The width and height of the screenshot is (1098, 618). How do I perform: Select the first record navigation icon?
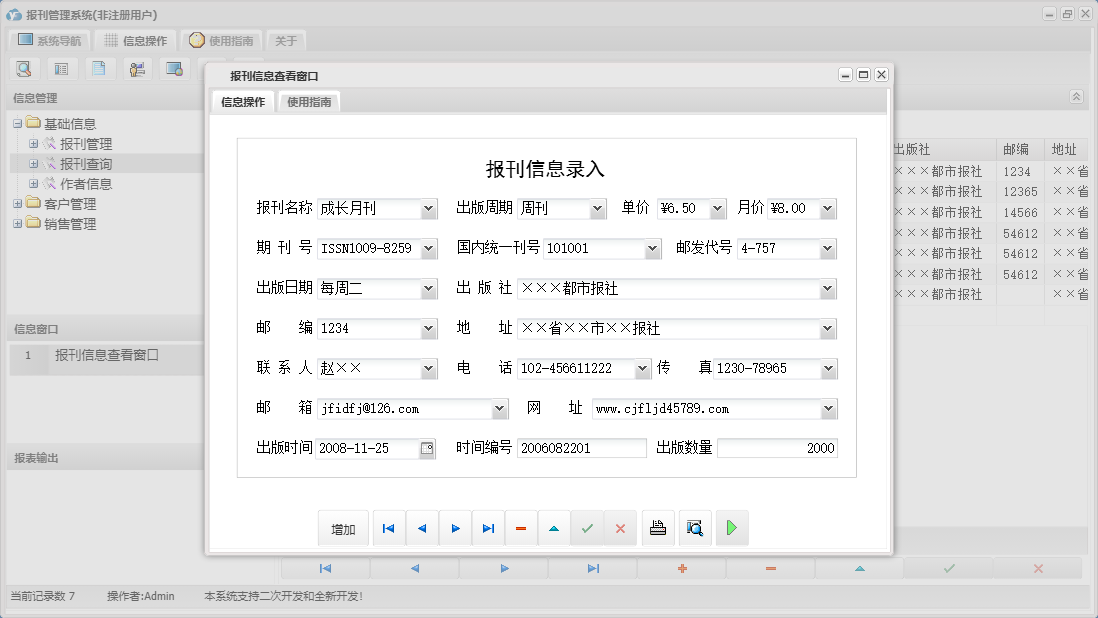(388, 528)
